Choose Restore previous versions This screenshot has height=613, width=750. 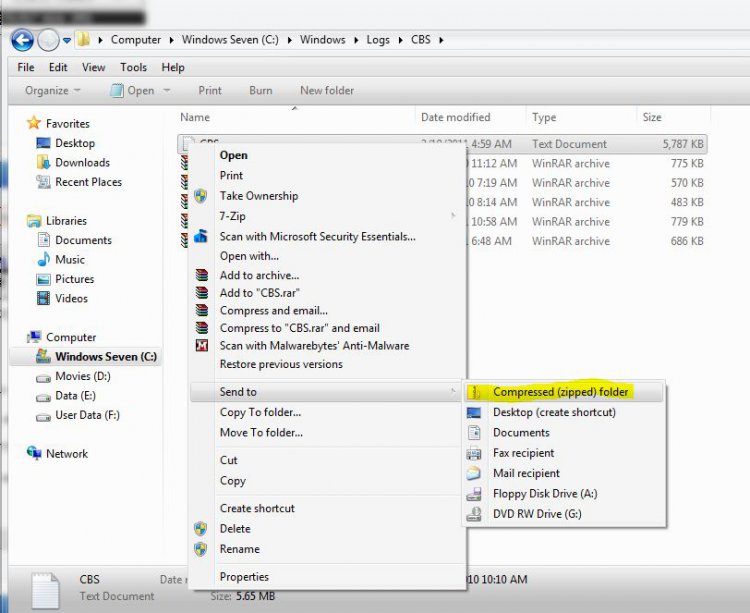coord(281,364)
